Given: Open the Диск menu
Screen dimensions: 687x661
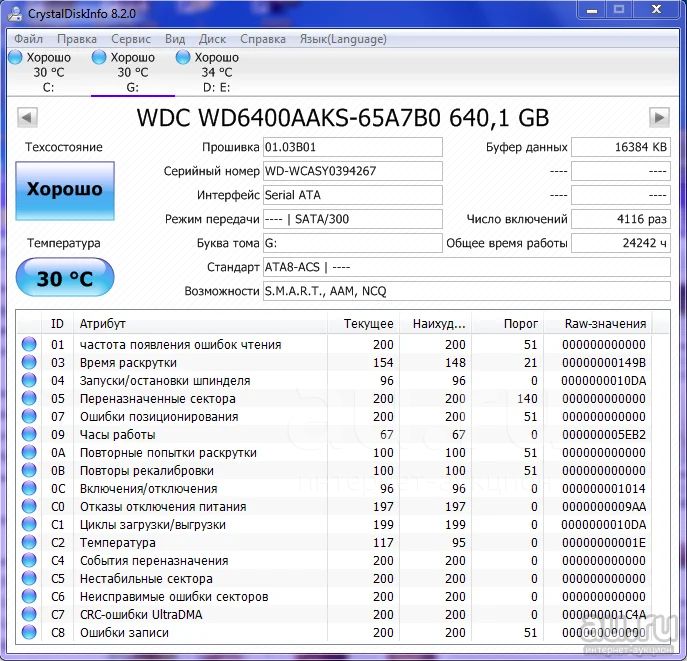Looking at the screenshot, I should coord(212,39).
